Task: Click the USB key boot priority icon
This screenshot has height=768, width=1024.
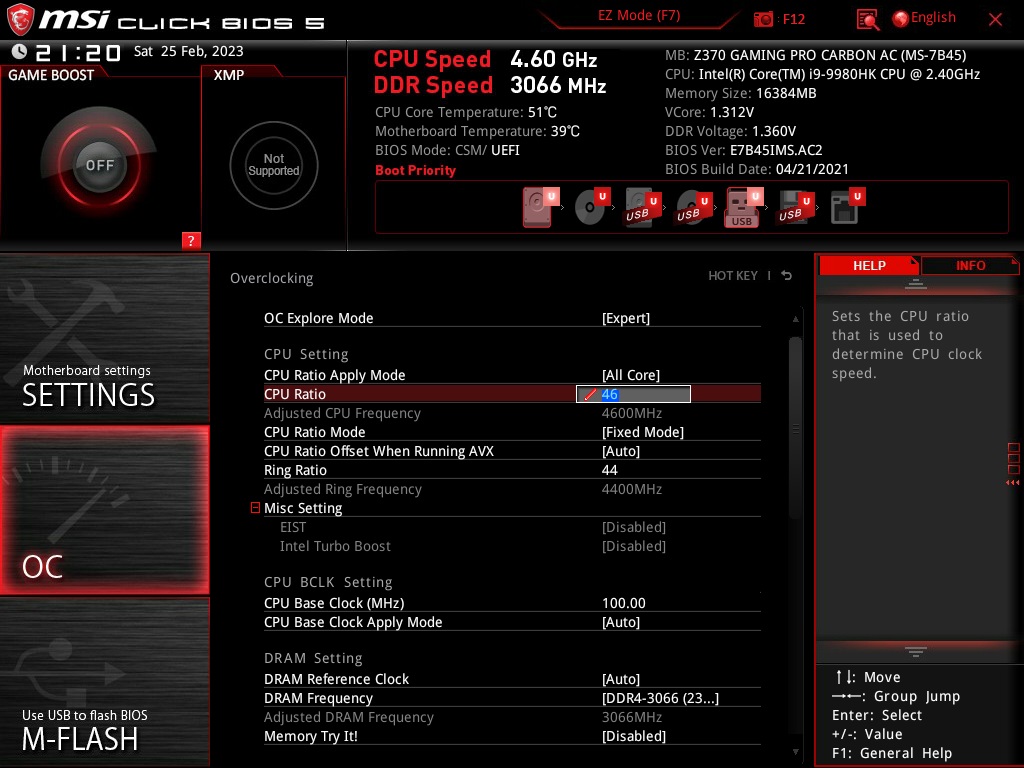Action: tap(744, 208)
